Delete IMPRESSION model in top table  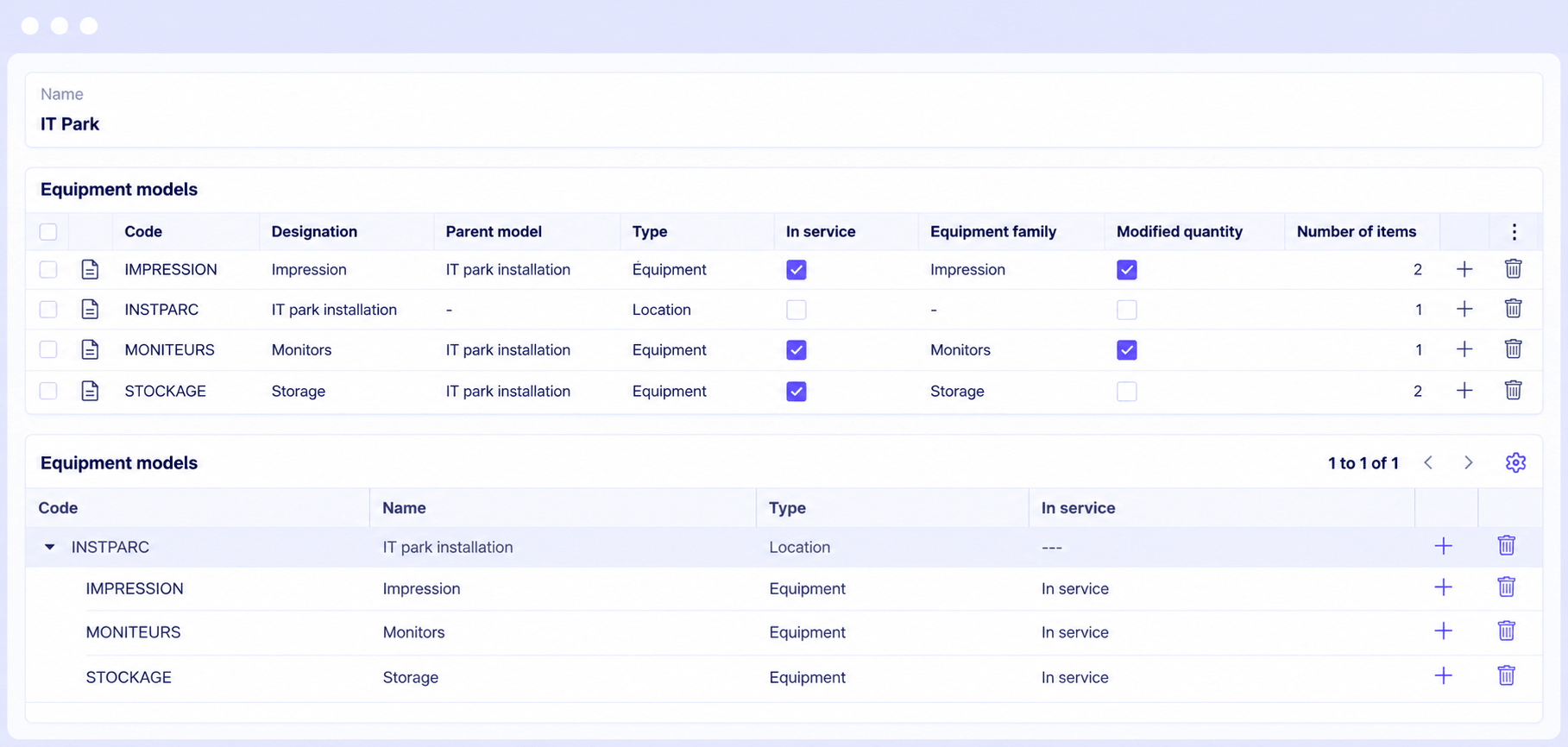[x=1513, y=268]
